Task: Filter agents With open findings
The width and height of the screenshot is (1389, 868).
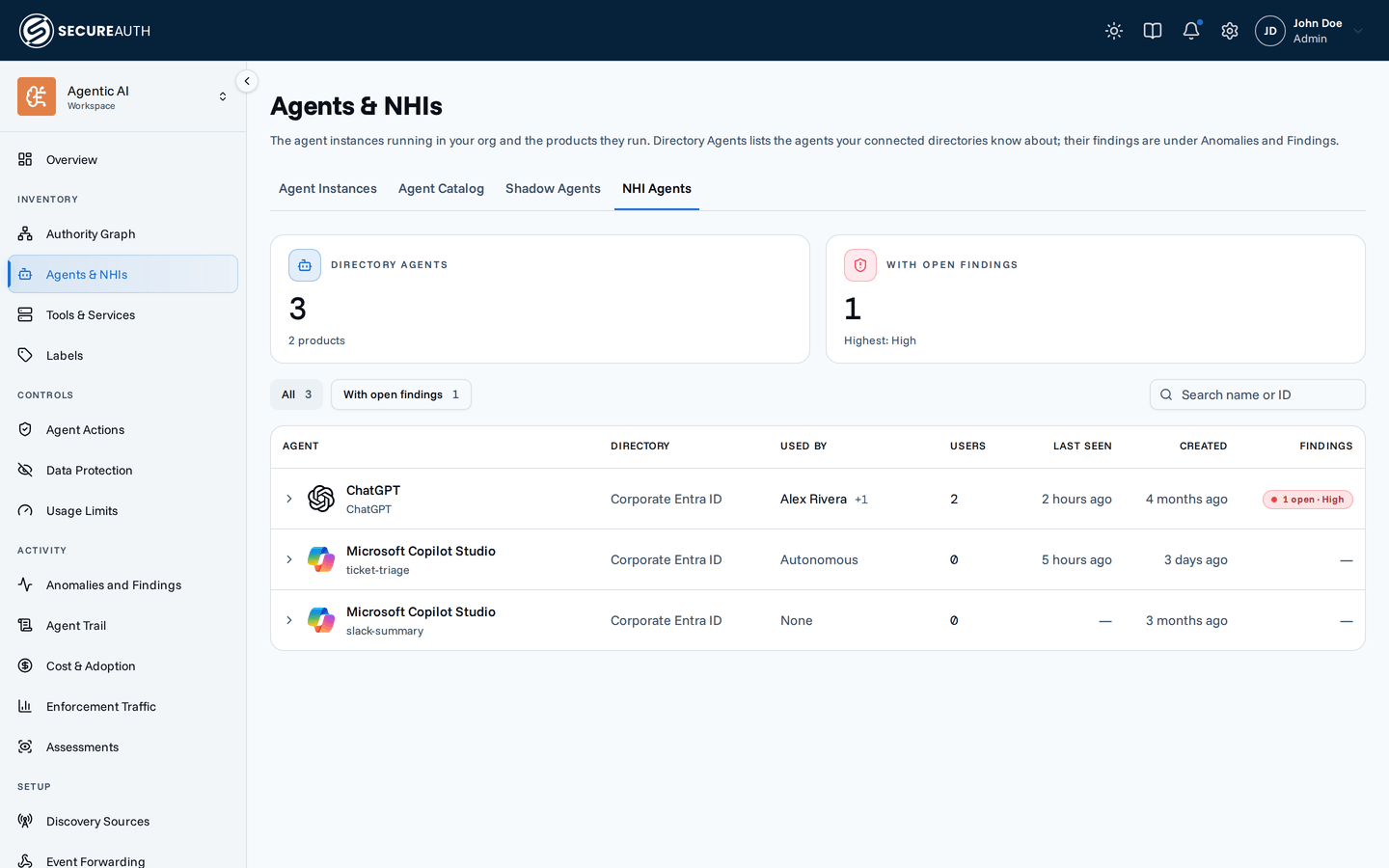Action: coord(401,394)
